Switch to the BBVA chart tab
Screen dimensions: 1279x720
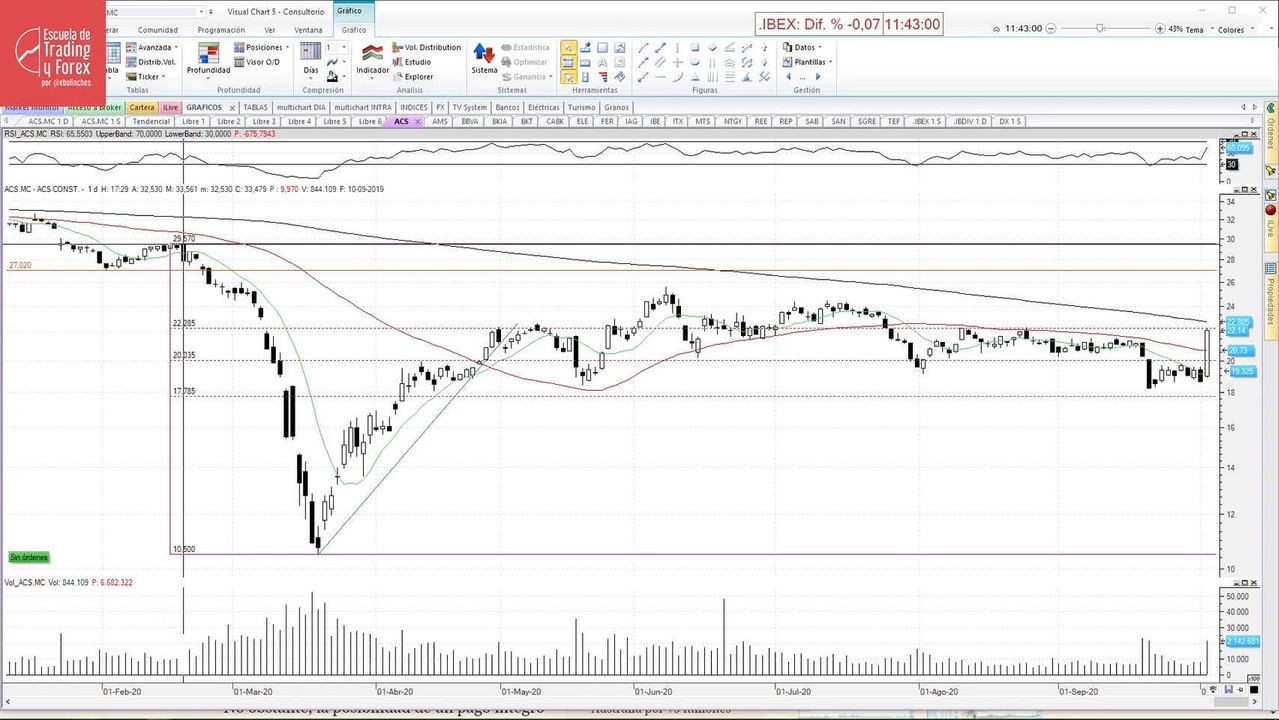[469, 121]
